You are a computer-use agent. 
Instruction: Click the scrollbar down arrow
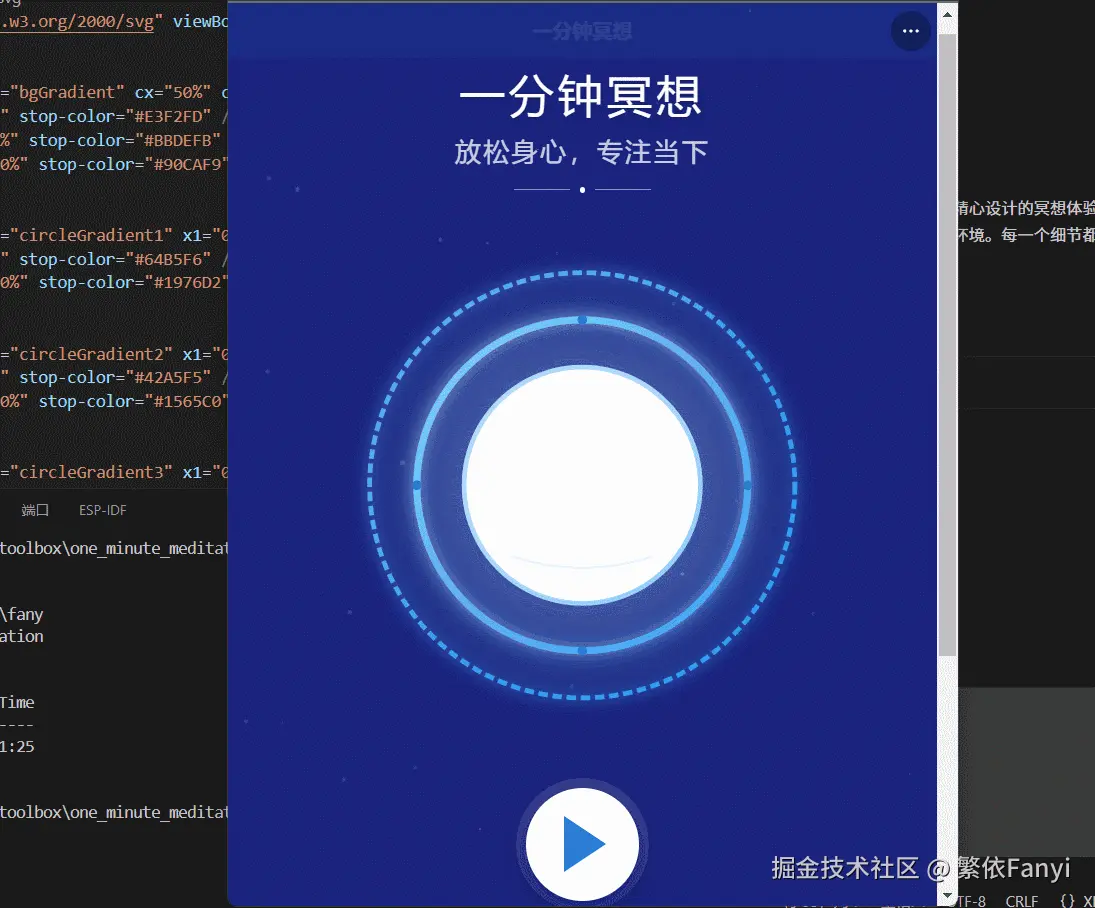[946, 895]
